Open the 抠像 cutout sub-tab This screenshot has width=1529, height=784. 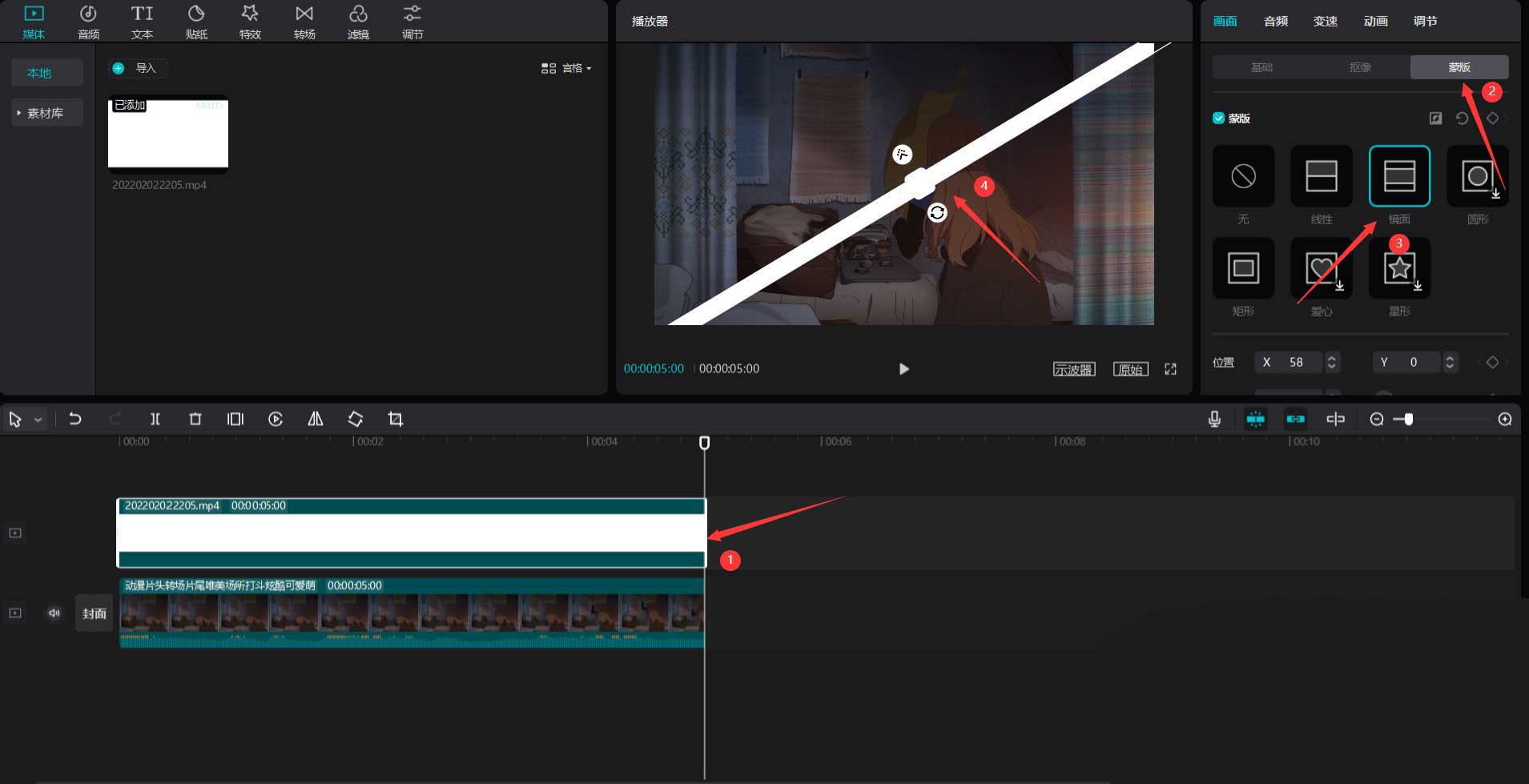(x=1361, y=67)
